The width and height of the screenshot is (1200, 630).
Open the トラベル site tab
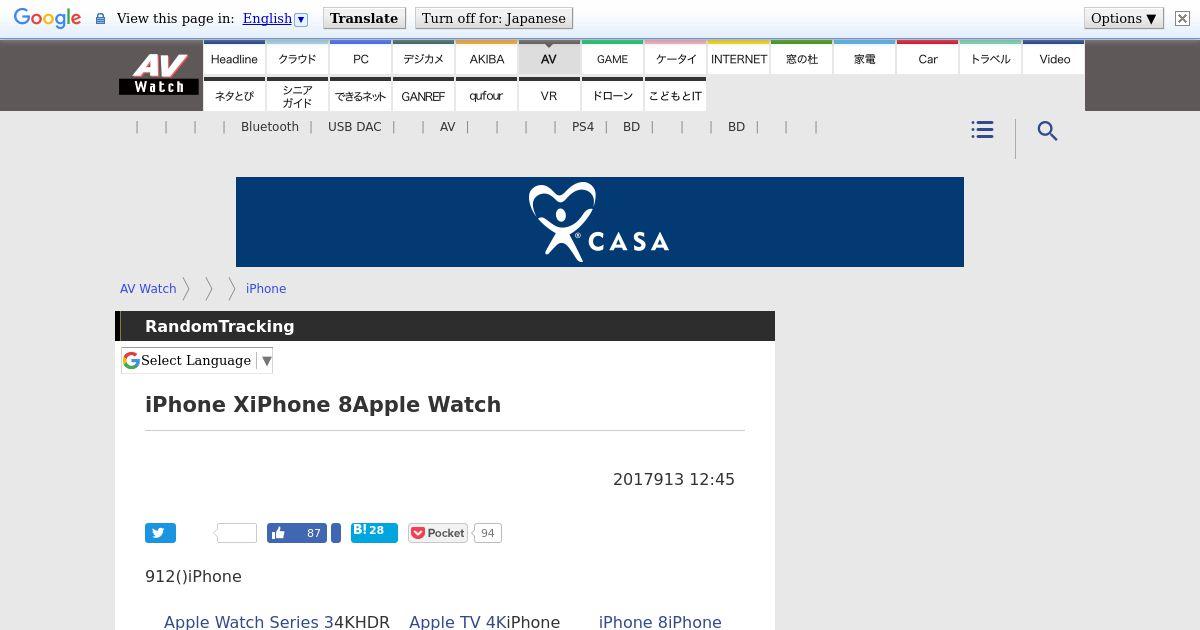pos(991,59)
